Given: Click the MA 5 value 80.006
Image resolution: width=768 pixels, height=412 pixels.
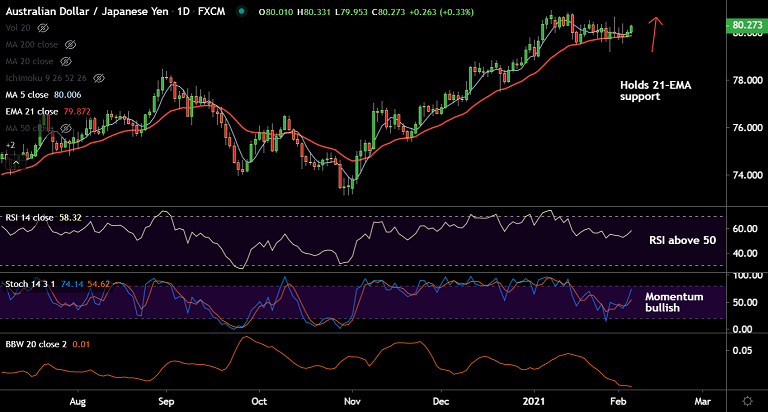Looking at the screenshot, I should 68,95.
